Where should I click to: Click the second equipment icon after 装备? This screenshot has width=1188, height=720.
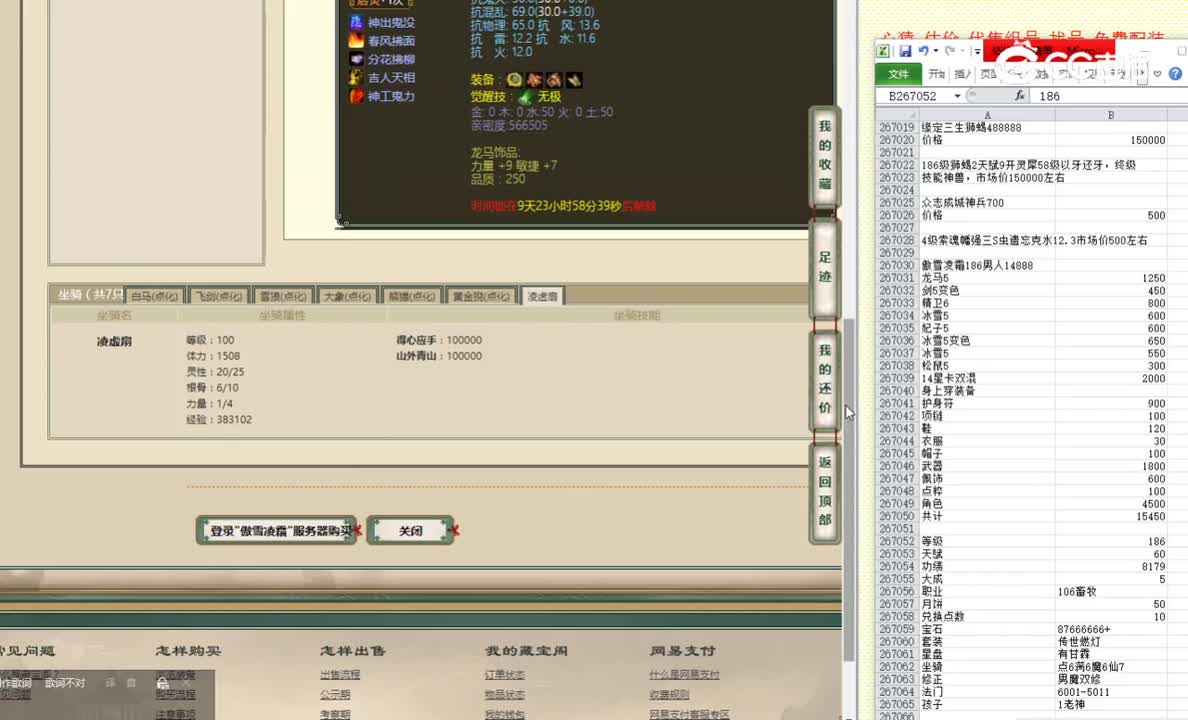coord(534,80)
